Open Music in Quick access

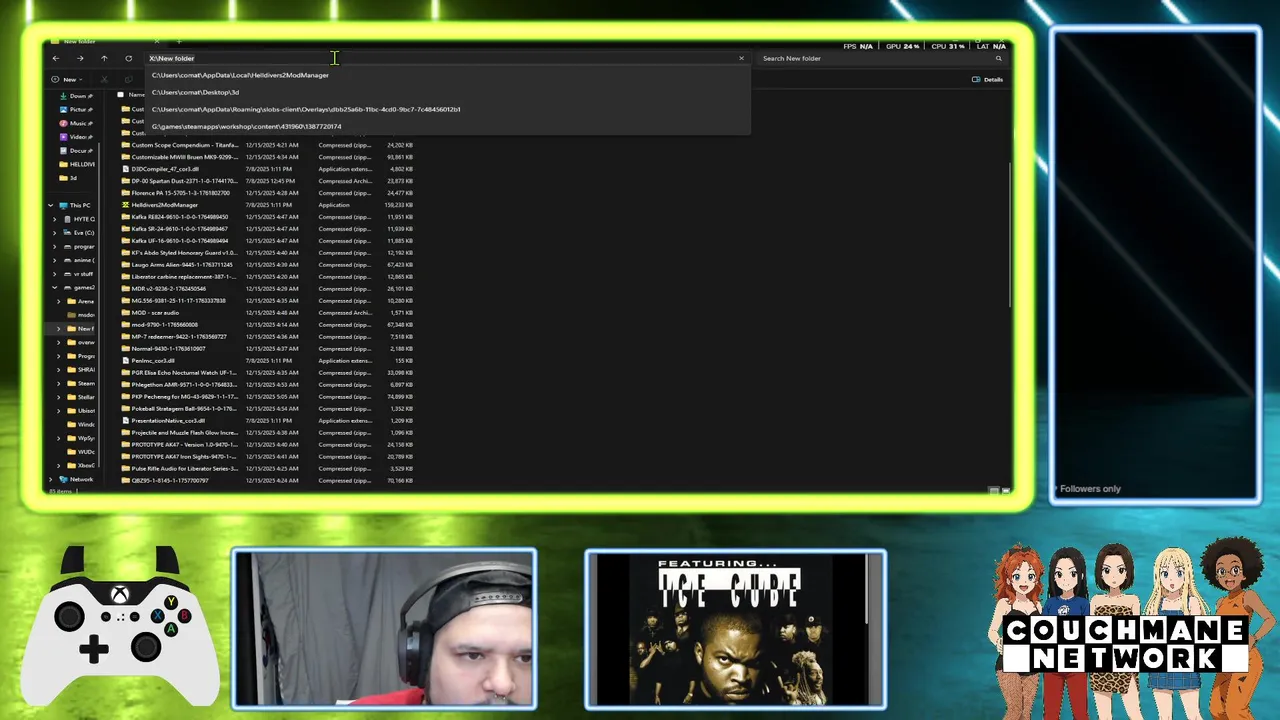click(x=76, y=123)
